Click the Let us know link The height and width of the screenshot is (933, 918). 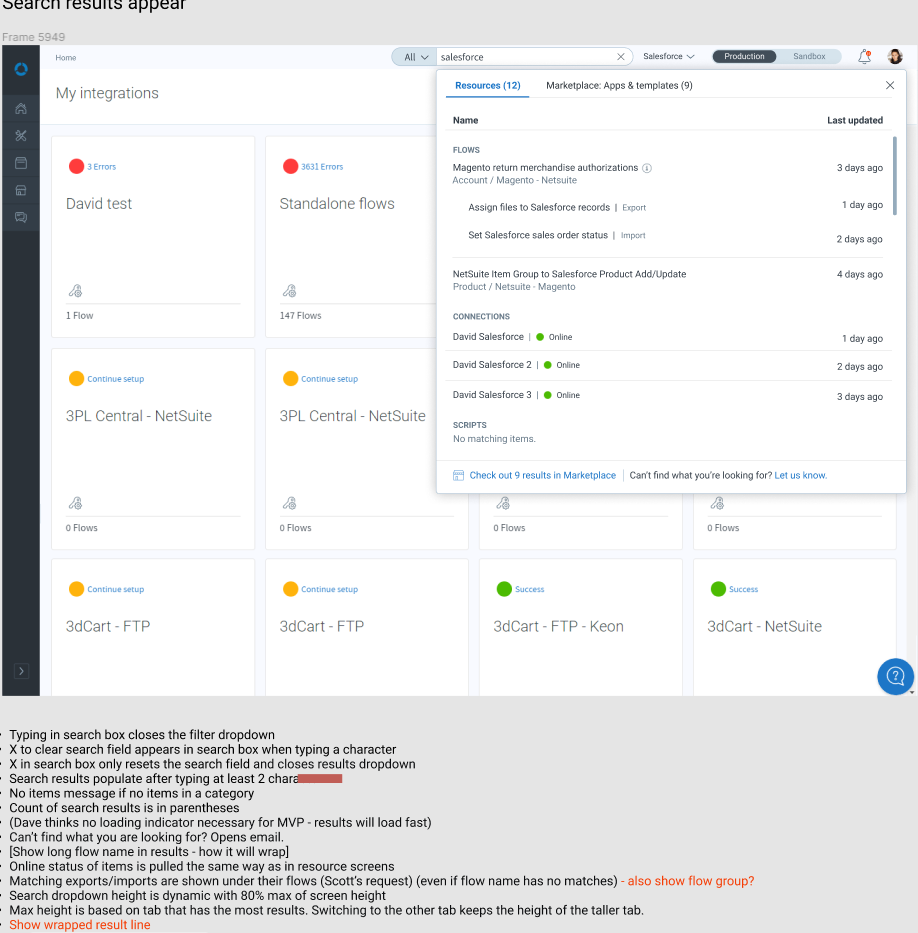point(800,475)
